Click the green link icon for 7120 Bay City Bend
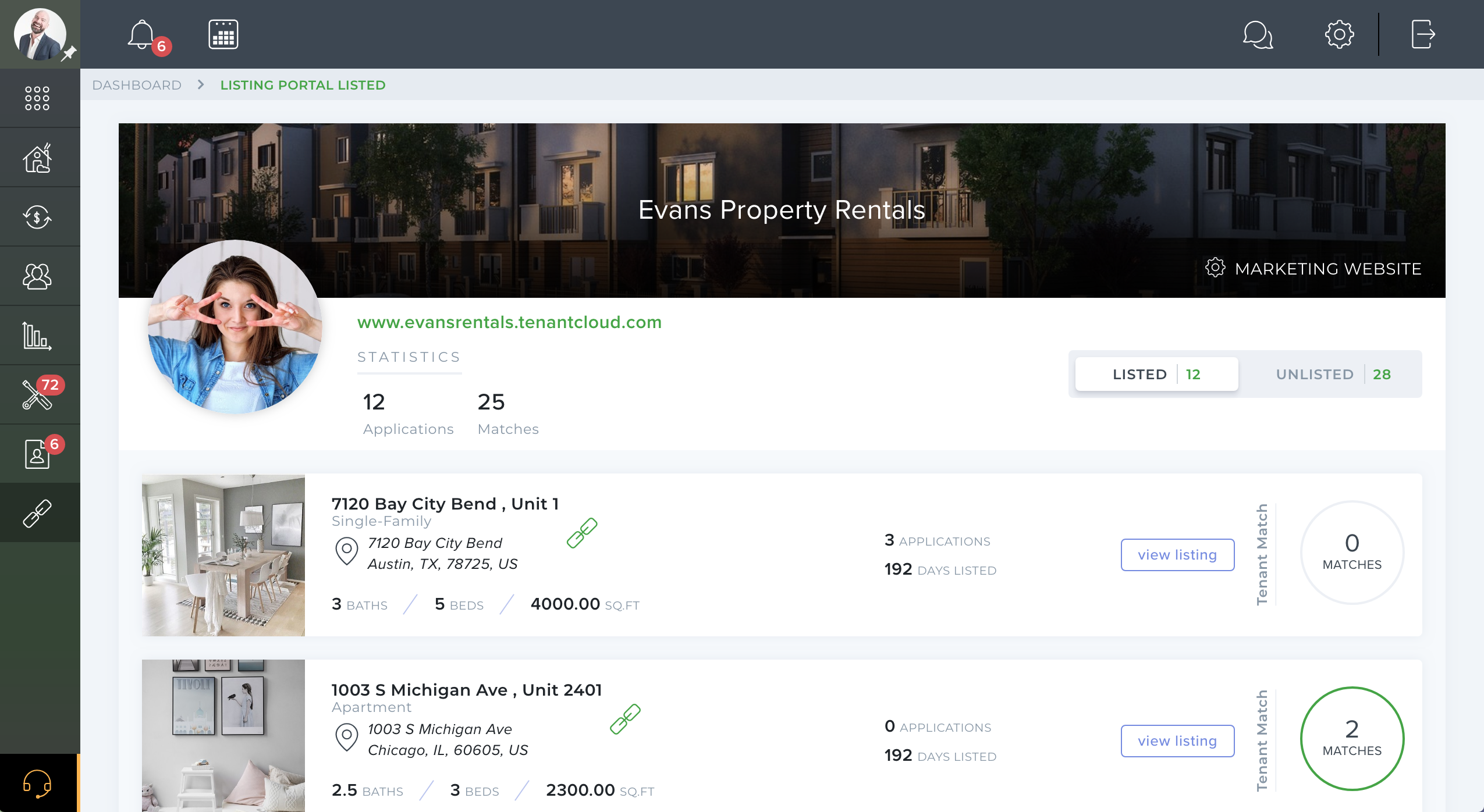 [x=582, y=533]
